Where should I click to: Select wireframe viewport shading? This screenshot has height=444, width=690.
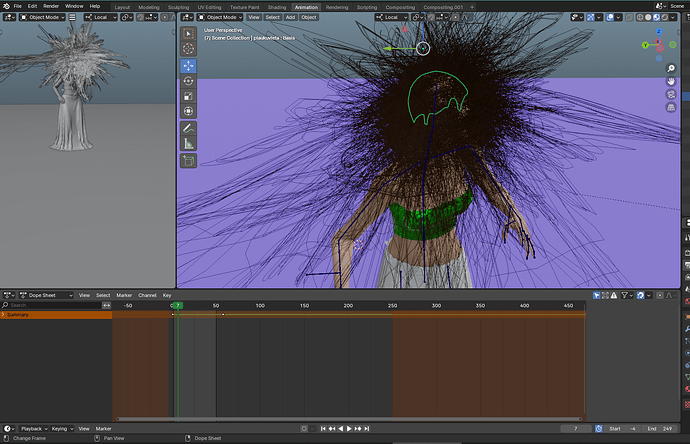640,17
